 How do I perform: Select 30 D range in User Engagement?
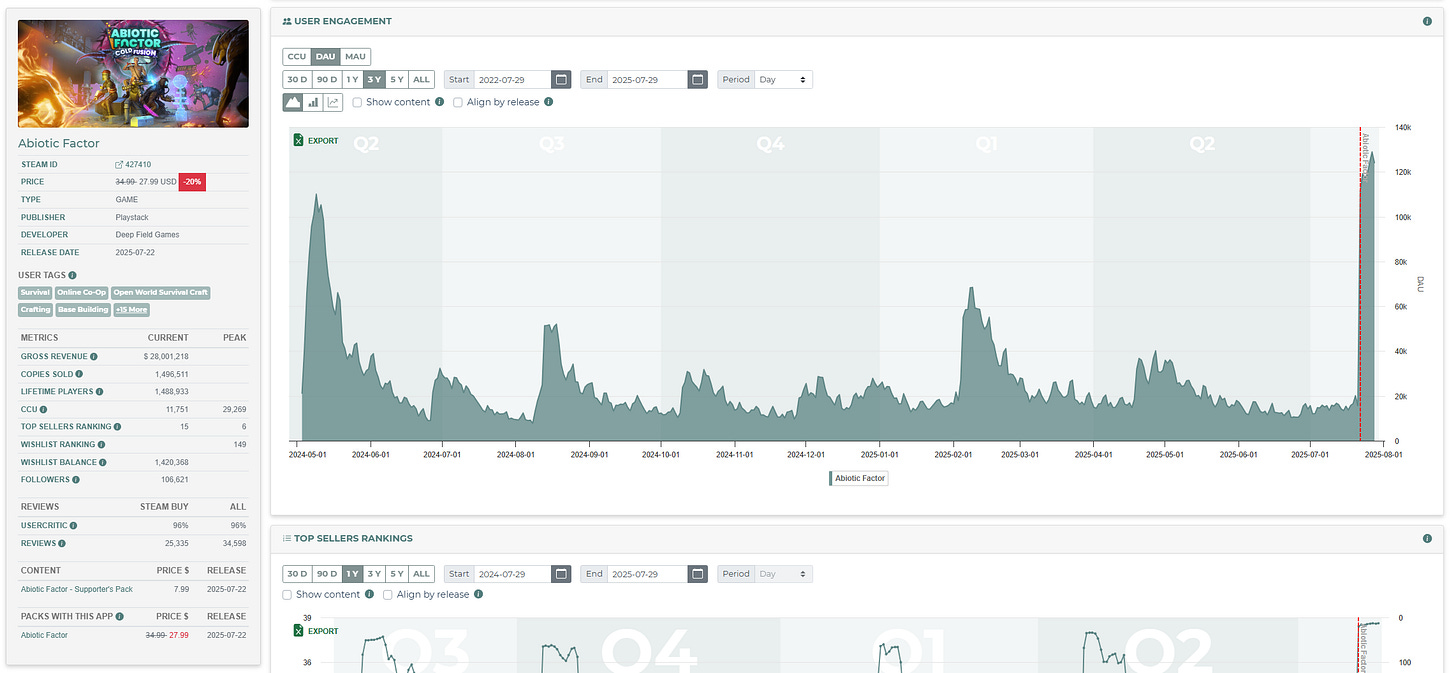297,79
